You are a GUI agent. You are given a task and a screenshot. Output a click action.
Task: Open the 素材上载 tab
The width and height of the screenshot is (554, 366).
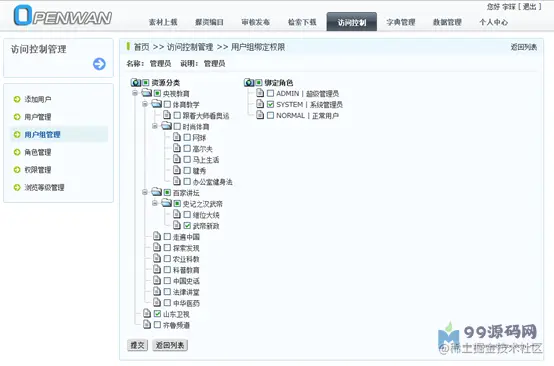click(x=163, y=22)
